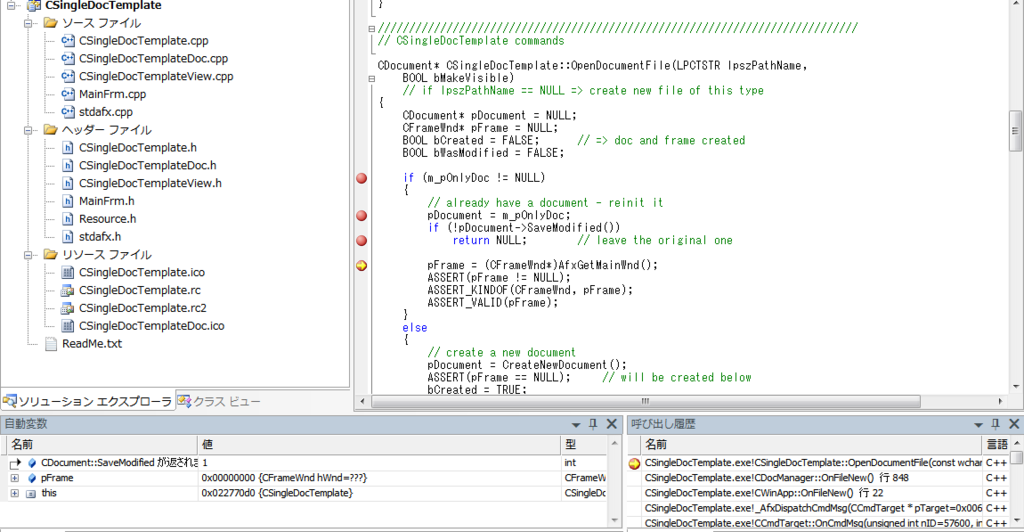
Task: Toggle breakpoint on pDocument = m_pOnlyDoc line
Action: click(x=361, y=215)
